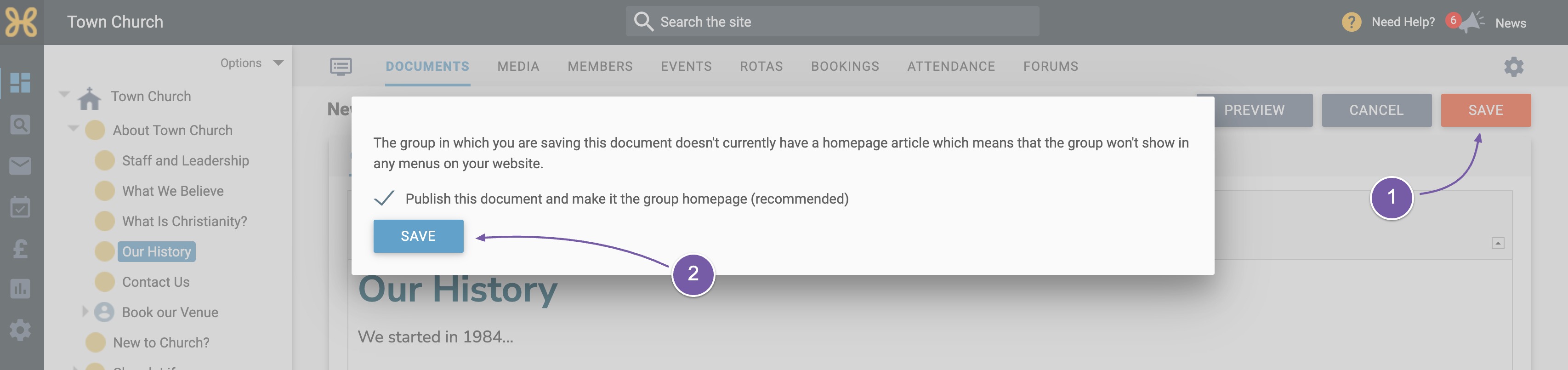The image size is (1568, 370).
Task: Click the What Is Christianity? circle icon
Action: pos(105,222)
